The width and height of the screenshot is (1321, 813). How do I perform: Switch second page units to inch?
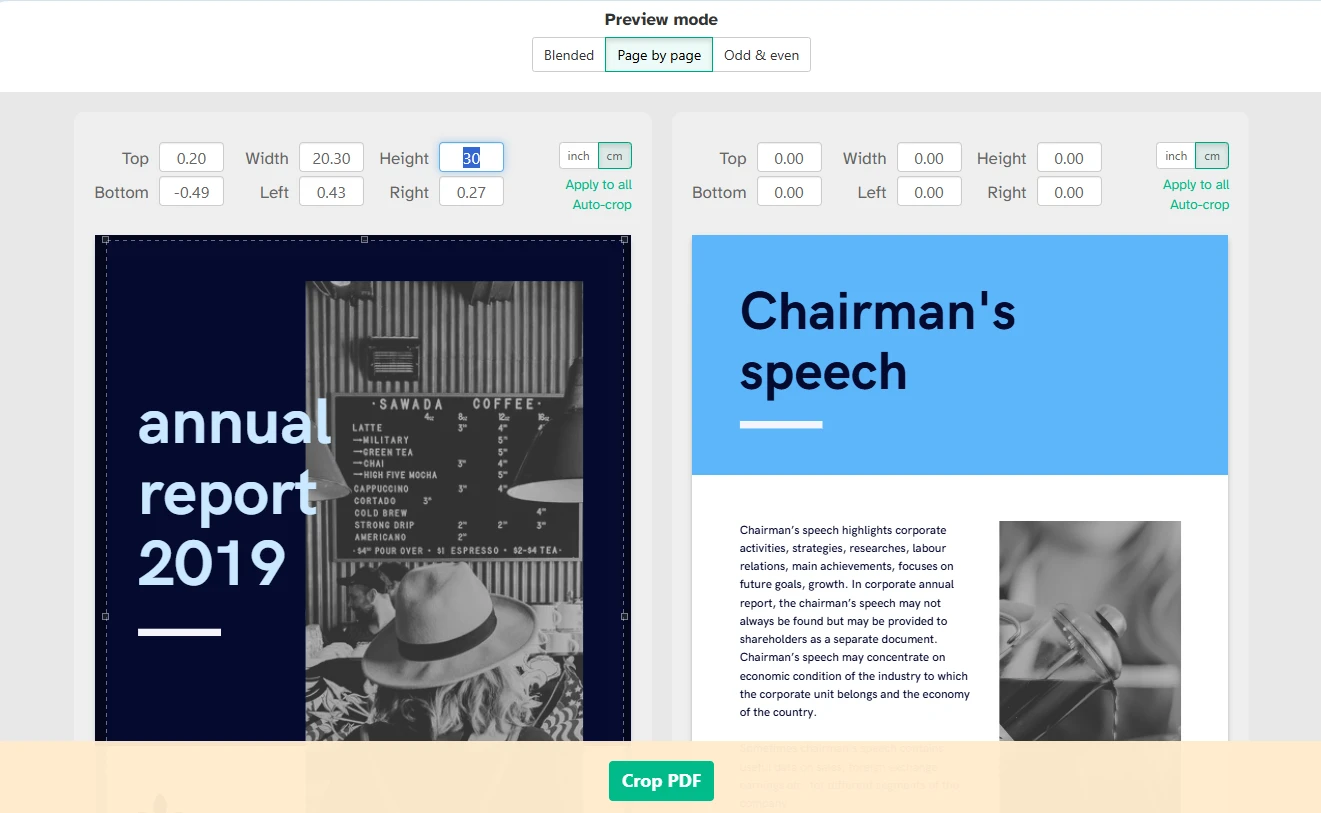pyautogui.click(x=1176, y=156)
